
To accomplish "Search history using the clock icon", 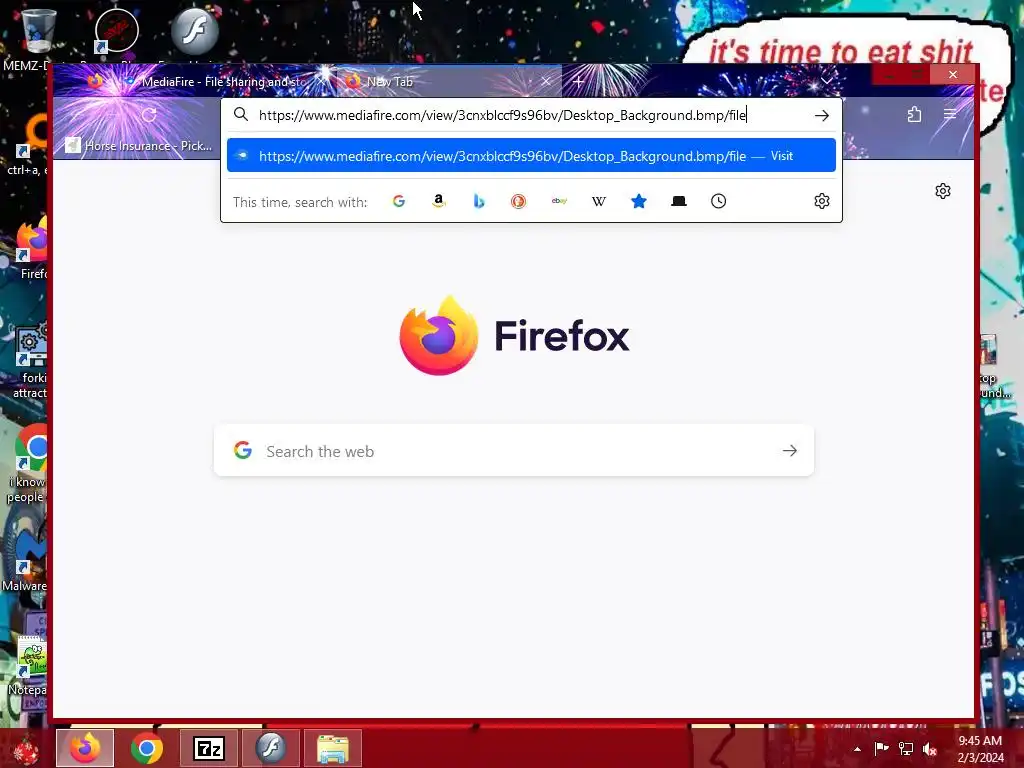I will click(718, 201).
